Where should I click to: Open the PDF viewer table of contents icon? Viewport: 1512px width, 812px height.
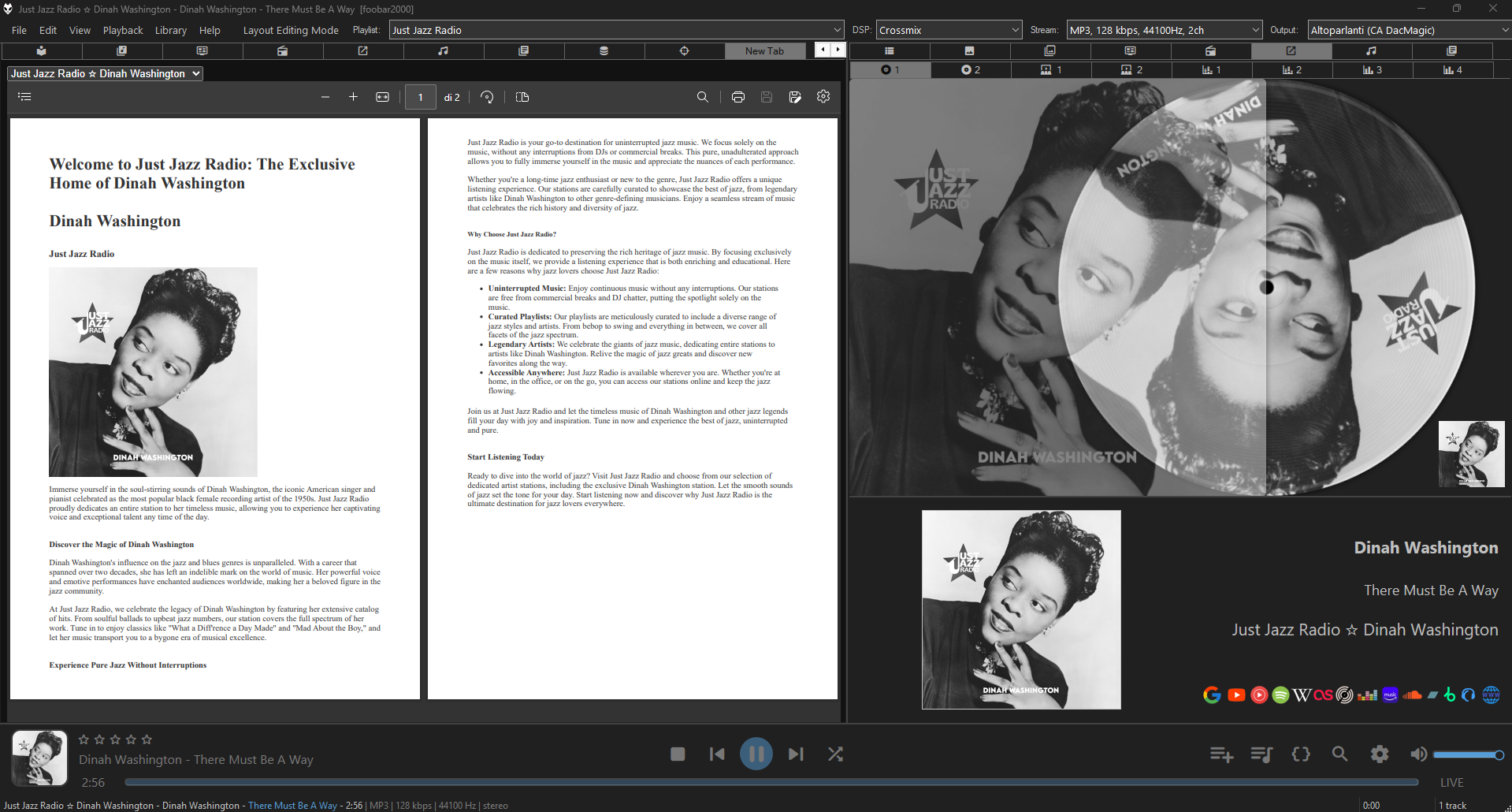point(24,97)
